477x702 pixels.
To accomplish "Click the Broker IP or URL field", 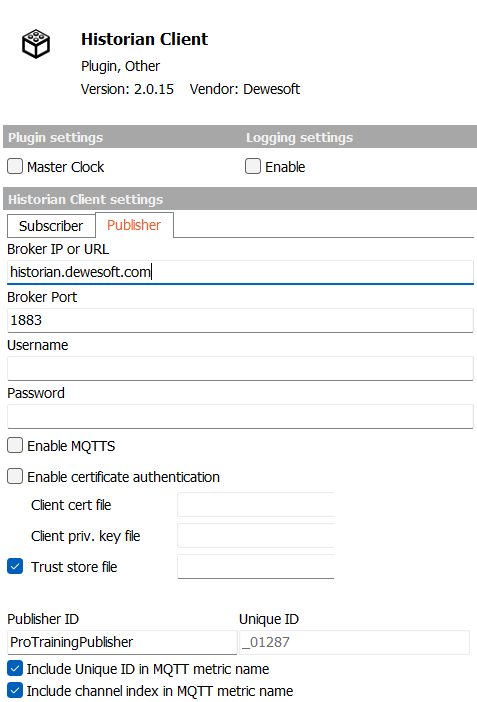I will coord(240,272).
